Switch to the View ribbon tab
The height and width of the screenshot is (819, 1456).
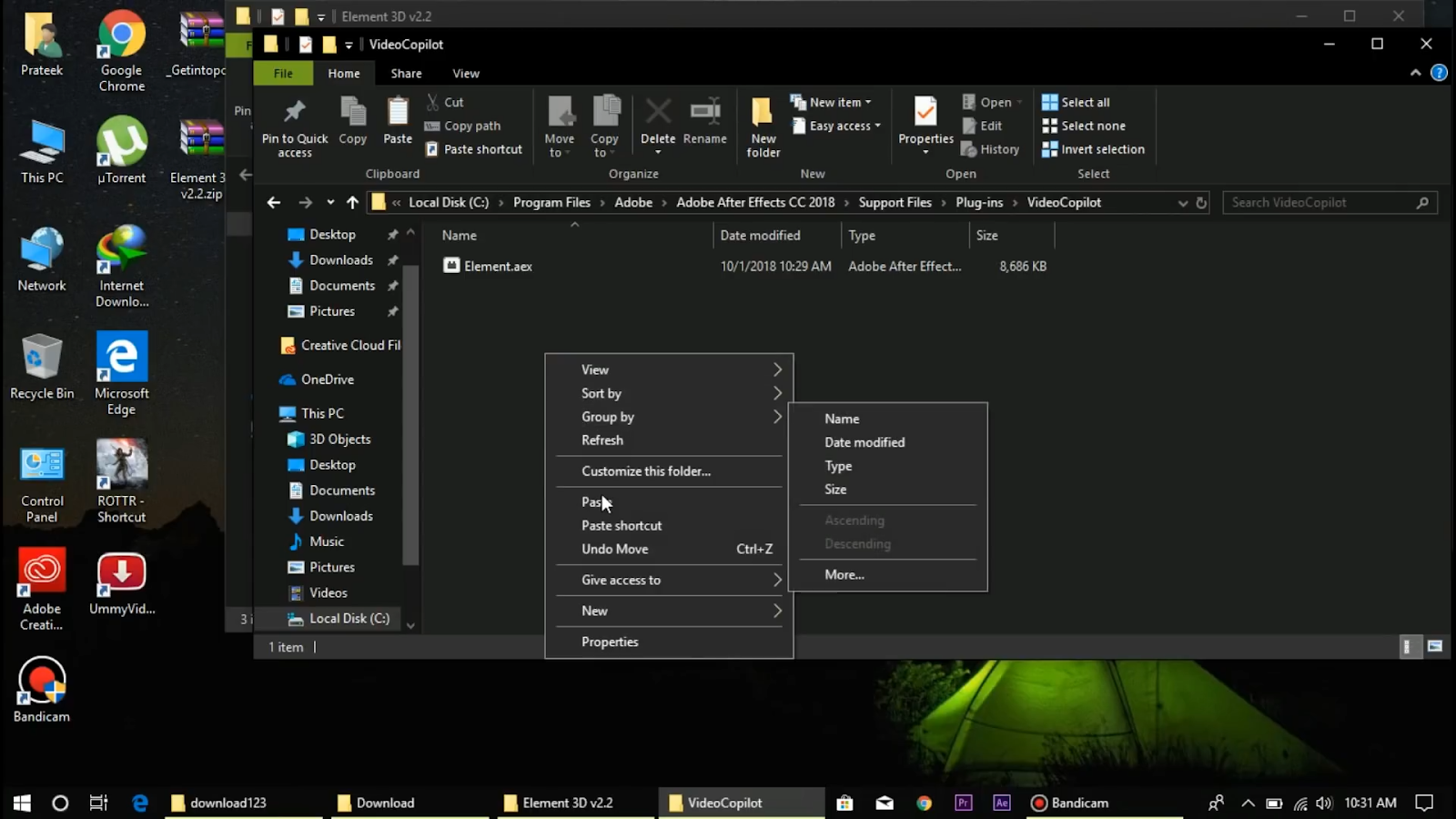(466, 73)
